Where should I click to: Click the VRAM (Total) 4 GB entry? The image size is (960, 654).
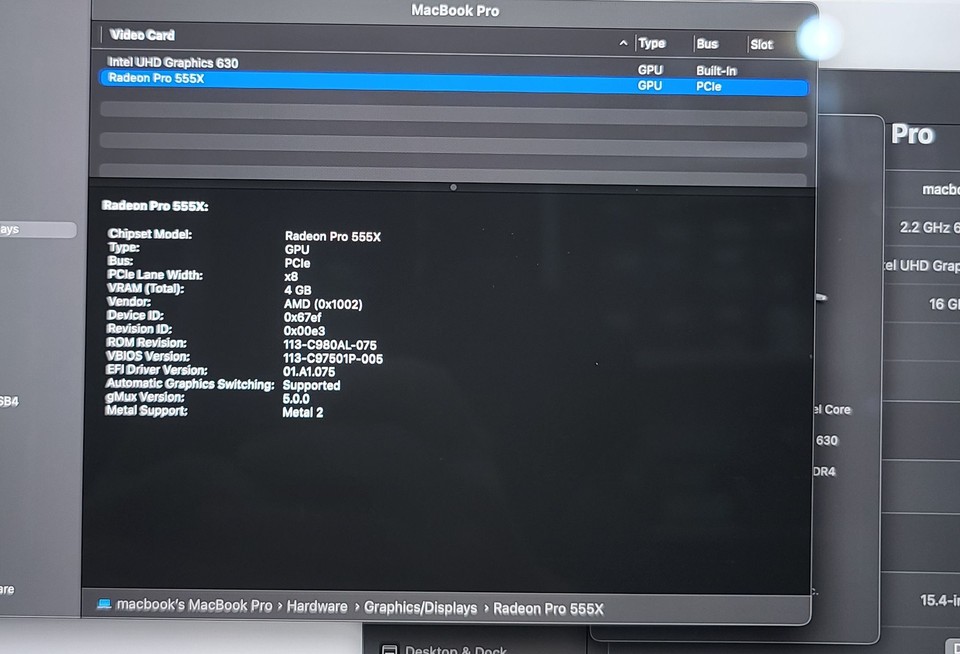296,290
